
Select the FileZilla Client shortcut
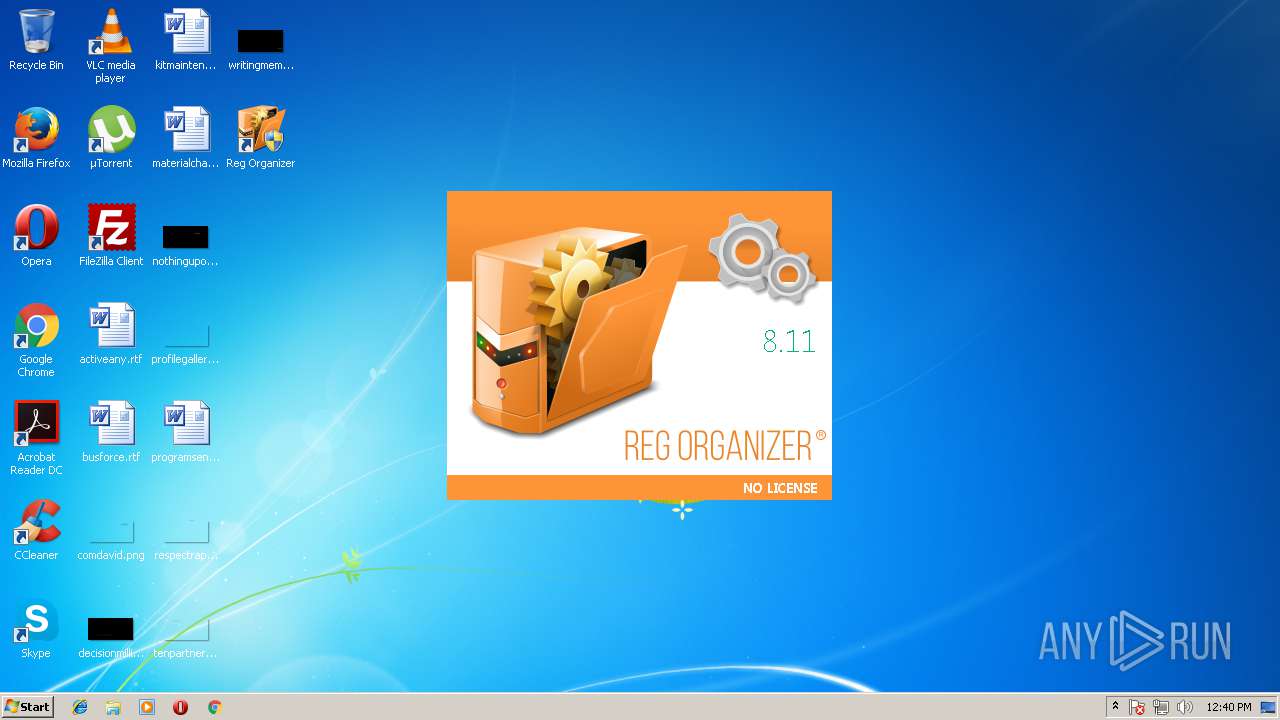click(110, 236)
